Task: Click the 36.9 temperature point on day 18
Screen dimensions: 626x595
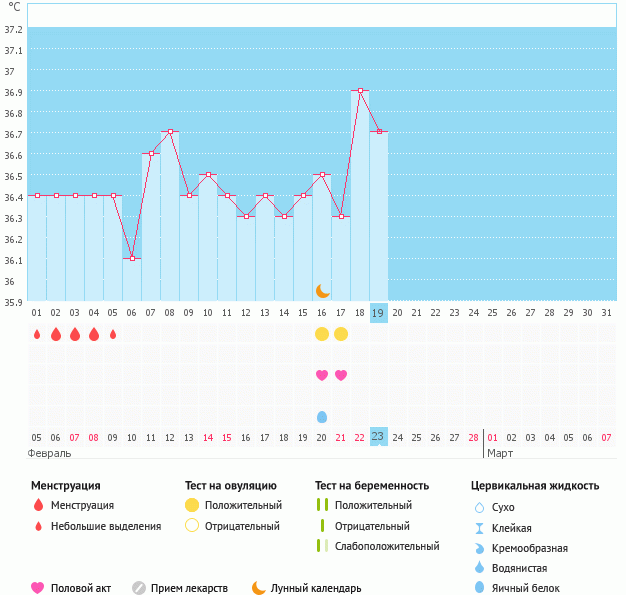Action: click(x=360, y=90)
